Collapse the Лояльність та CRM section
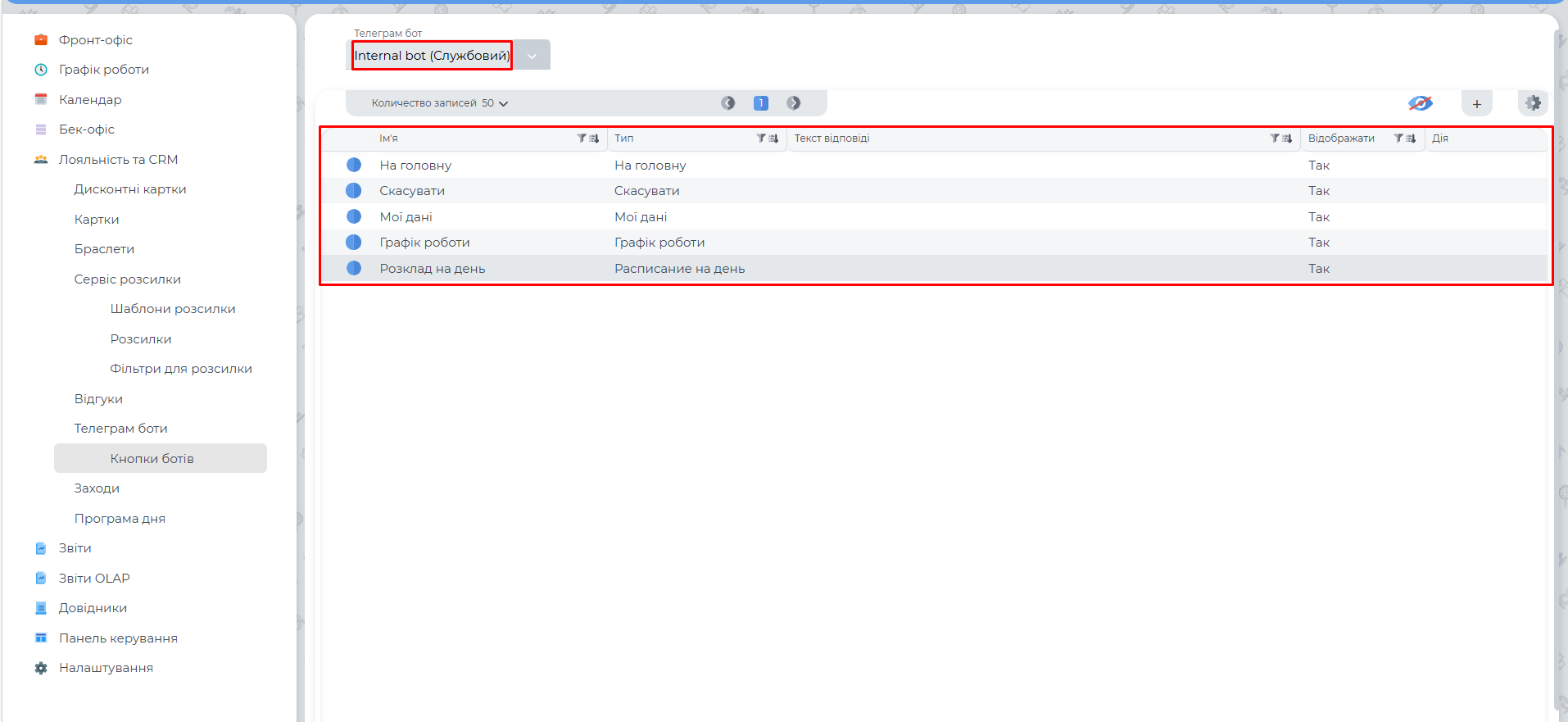The image size is (1568, 722). click(118, 160)
